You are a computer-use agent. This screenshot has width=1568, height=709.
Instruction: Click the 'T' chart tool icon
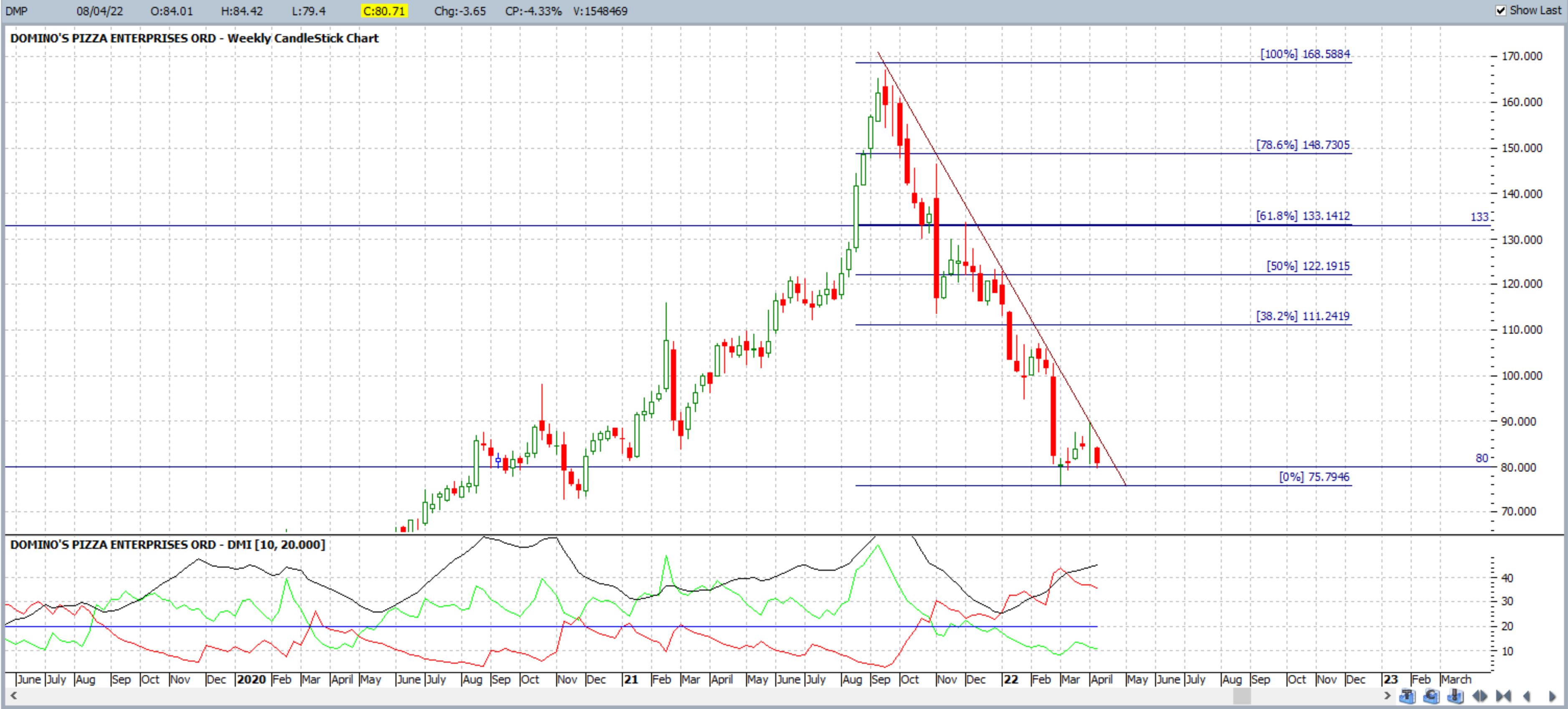pos(1407,696)
